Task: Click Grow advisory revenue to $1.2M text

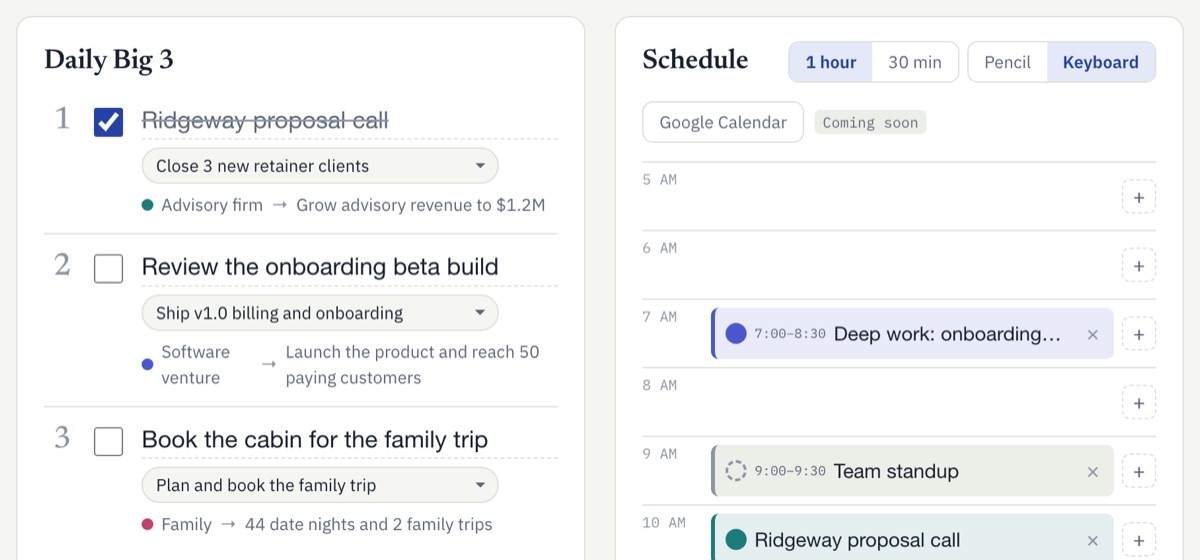Action: click(421, 205)
